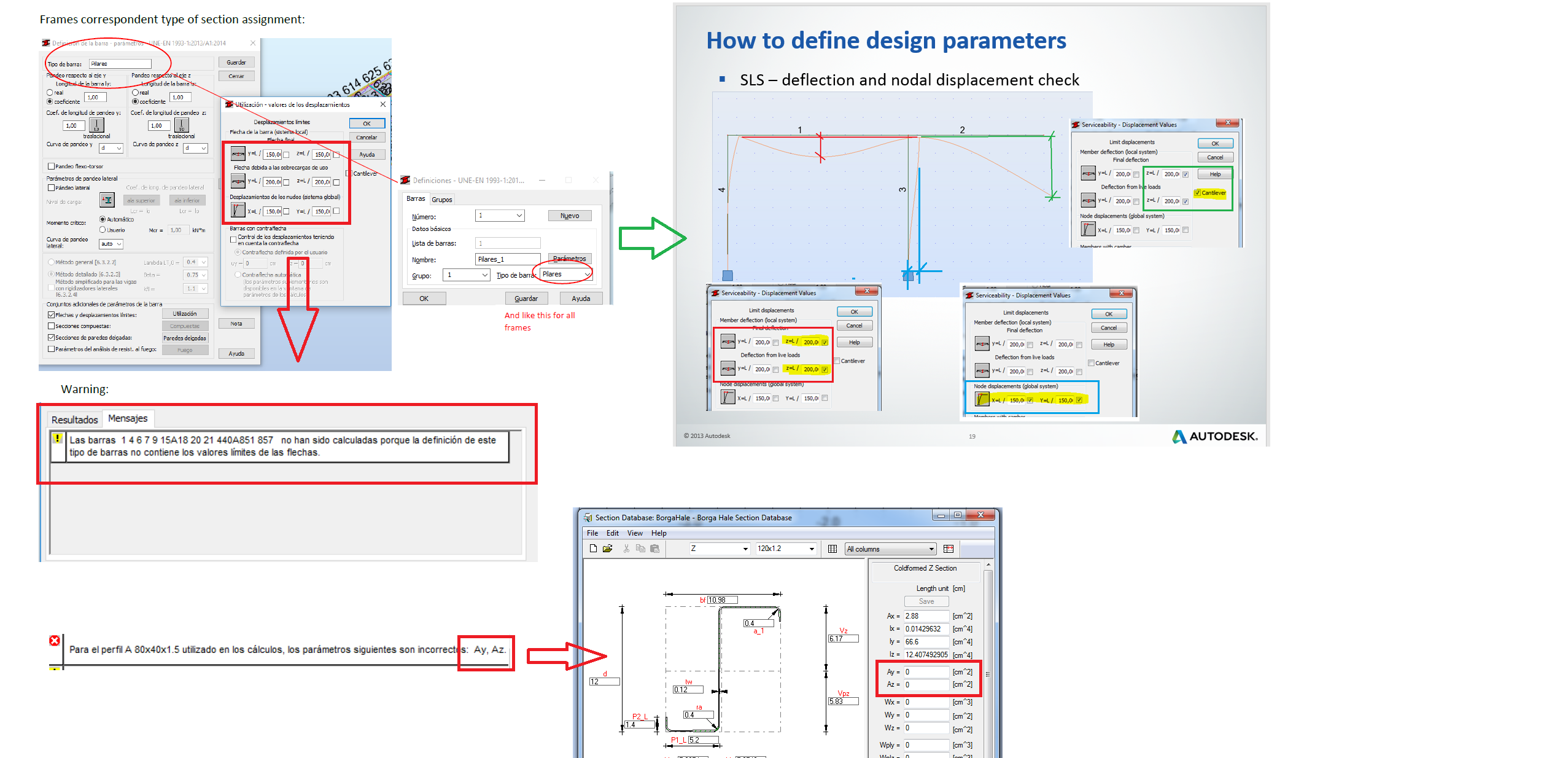Expand the Curva de pandeo y dropdown

111,149
